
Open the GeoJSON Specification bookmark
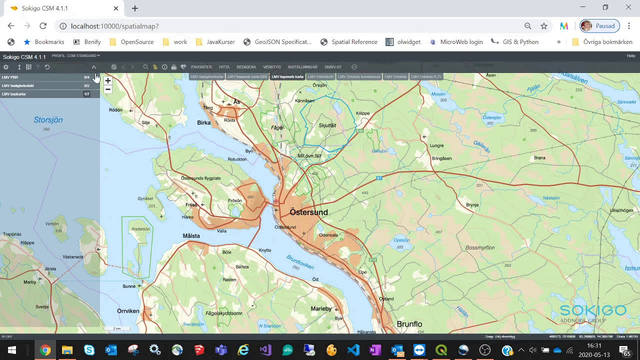click(x=278, y=42)
